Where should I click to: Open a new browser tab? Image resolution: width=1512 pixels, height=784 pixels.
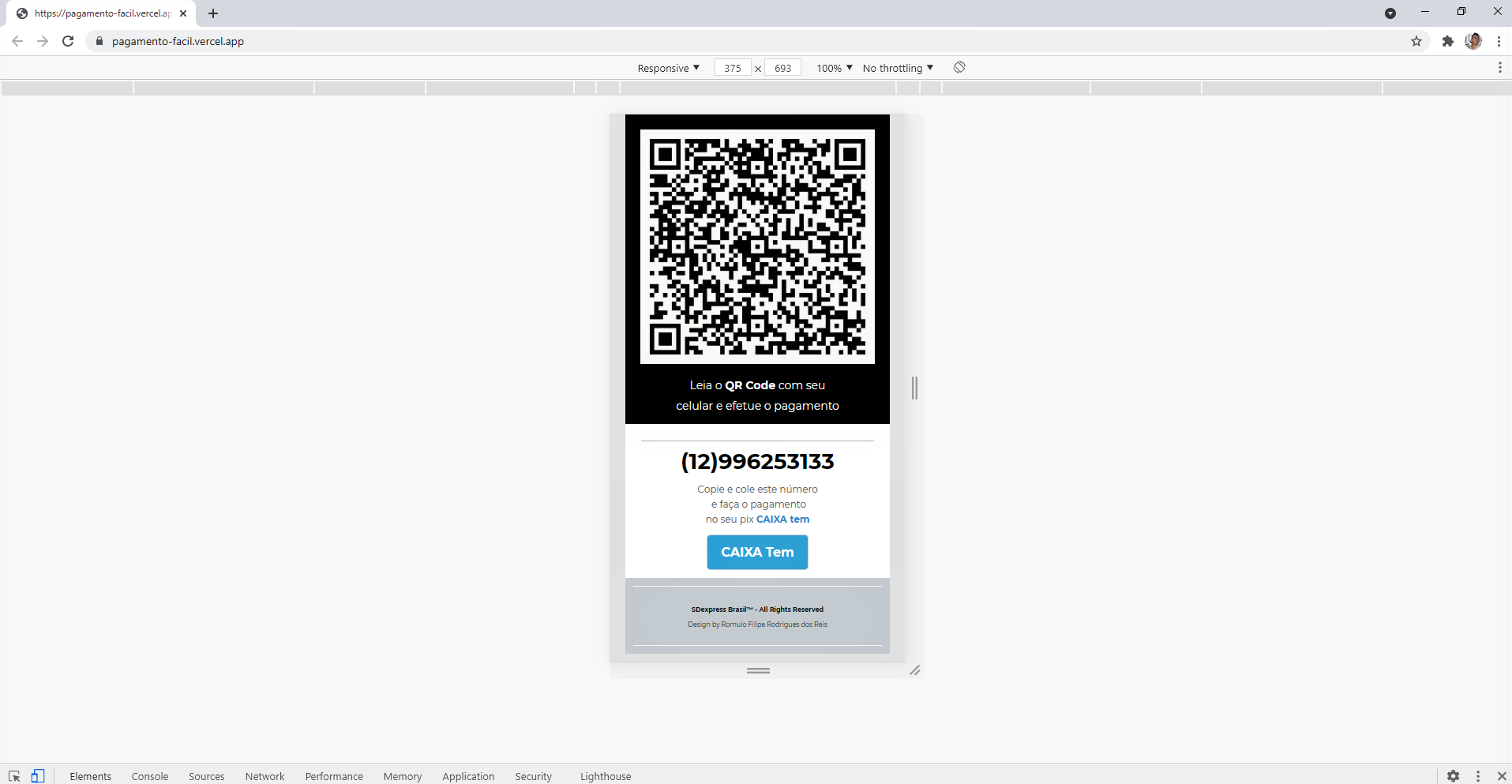click(213, 13)
